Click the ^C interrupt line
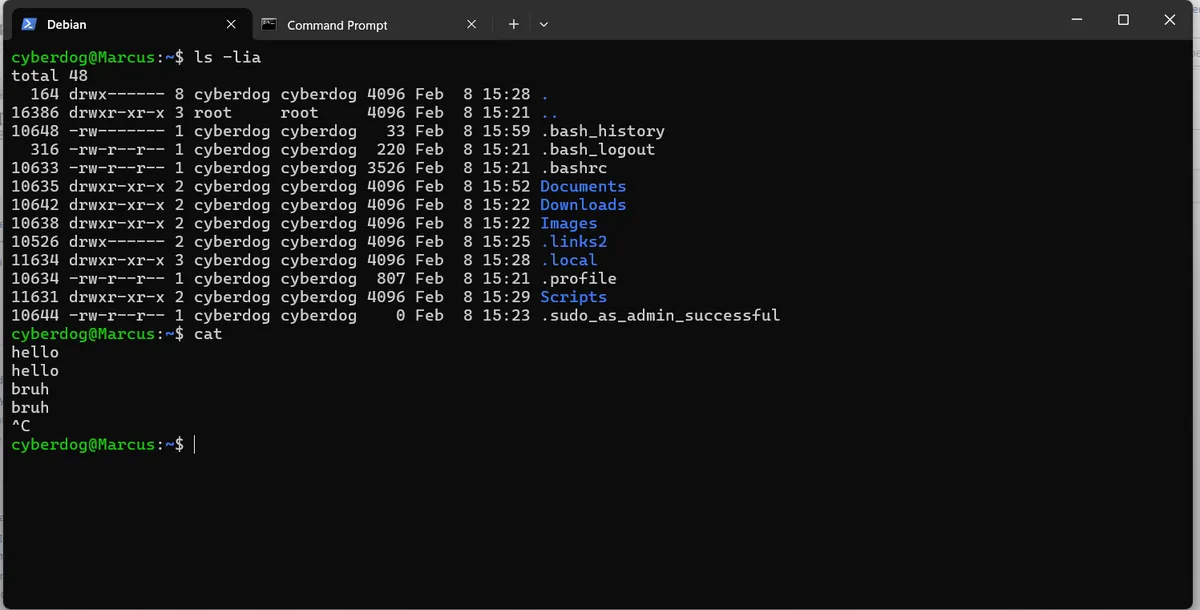Image resolution: width=1200 pixels, height=610 pixels. [21, 426]
